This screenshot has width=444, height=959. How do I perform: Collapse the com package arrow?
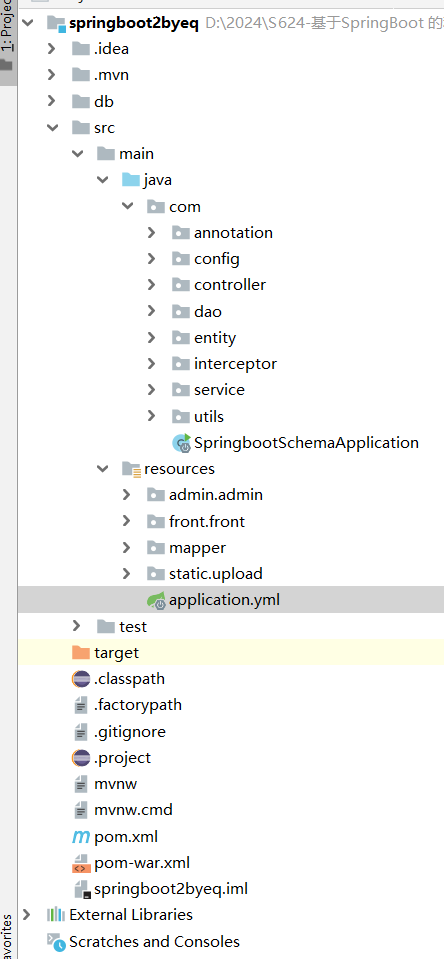point(128,207)
